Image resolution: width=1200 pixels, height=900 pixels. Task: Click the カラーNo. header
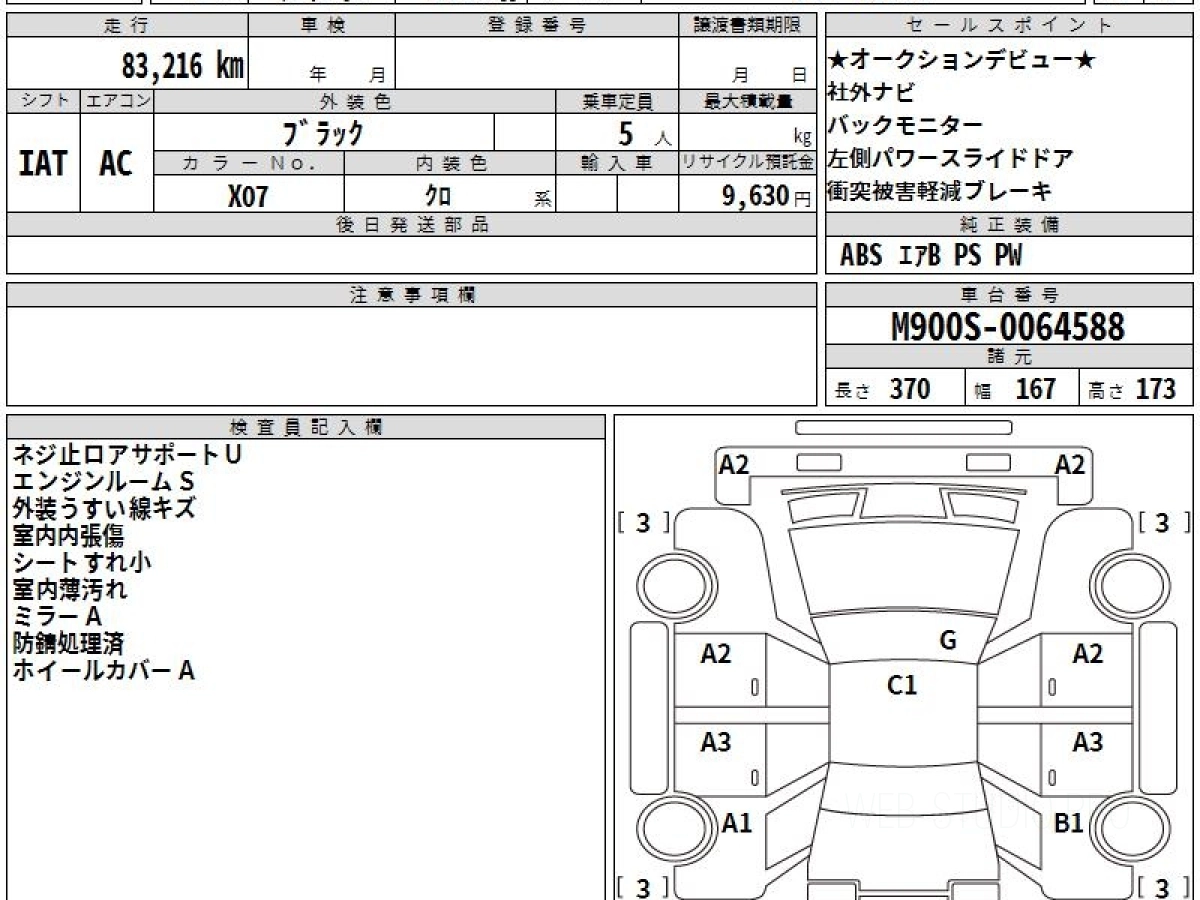coord(249,163)
